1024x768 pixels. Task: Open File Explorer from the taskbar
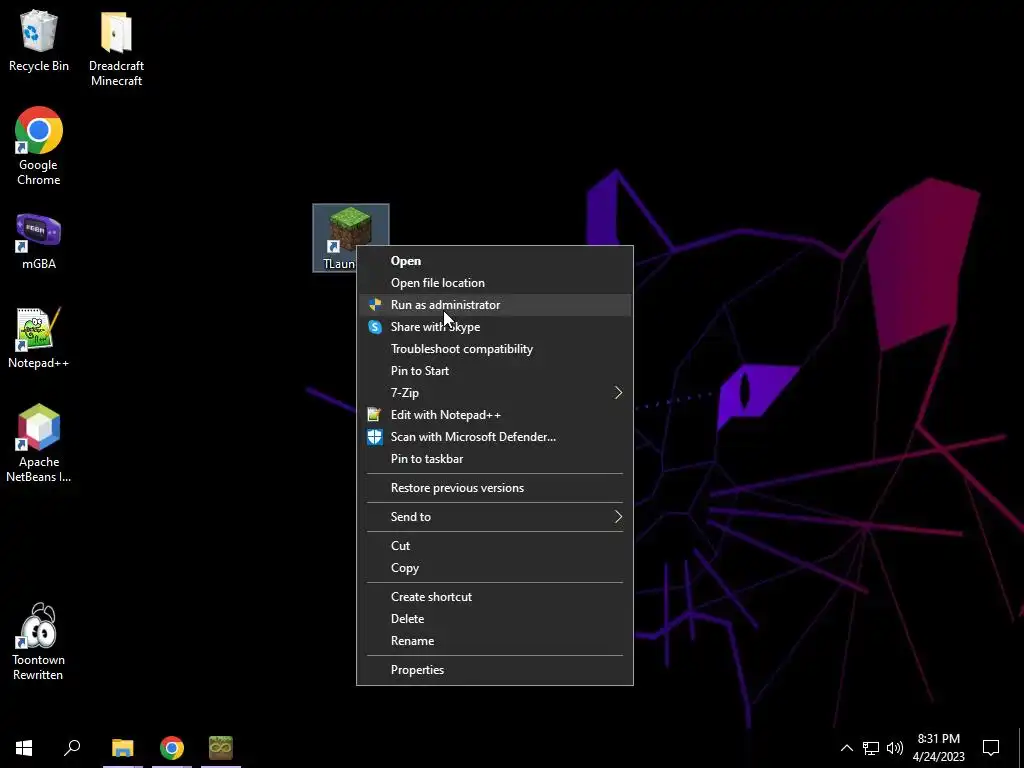coord(123,748)
